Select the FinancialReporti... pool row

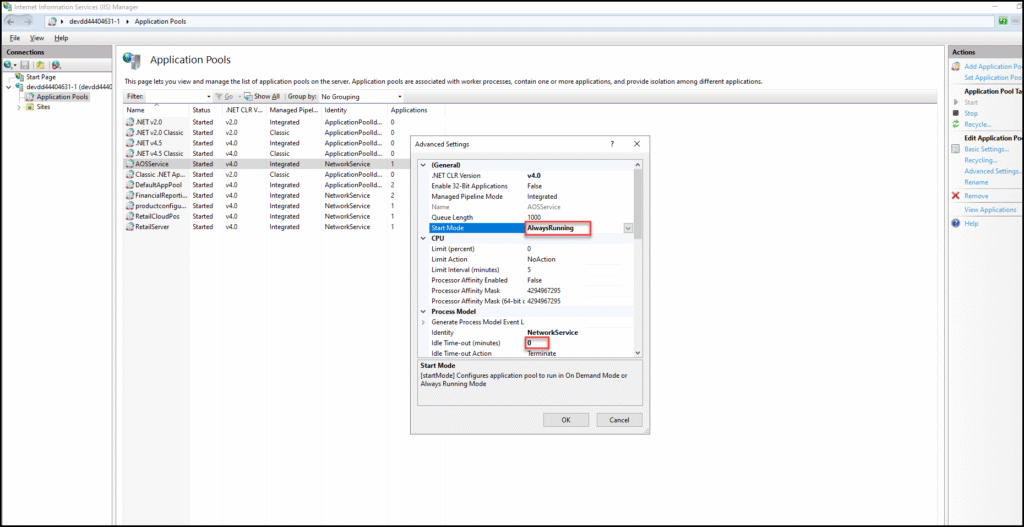(285, 195)
